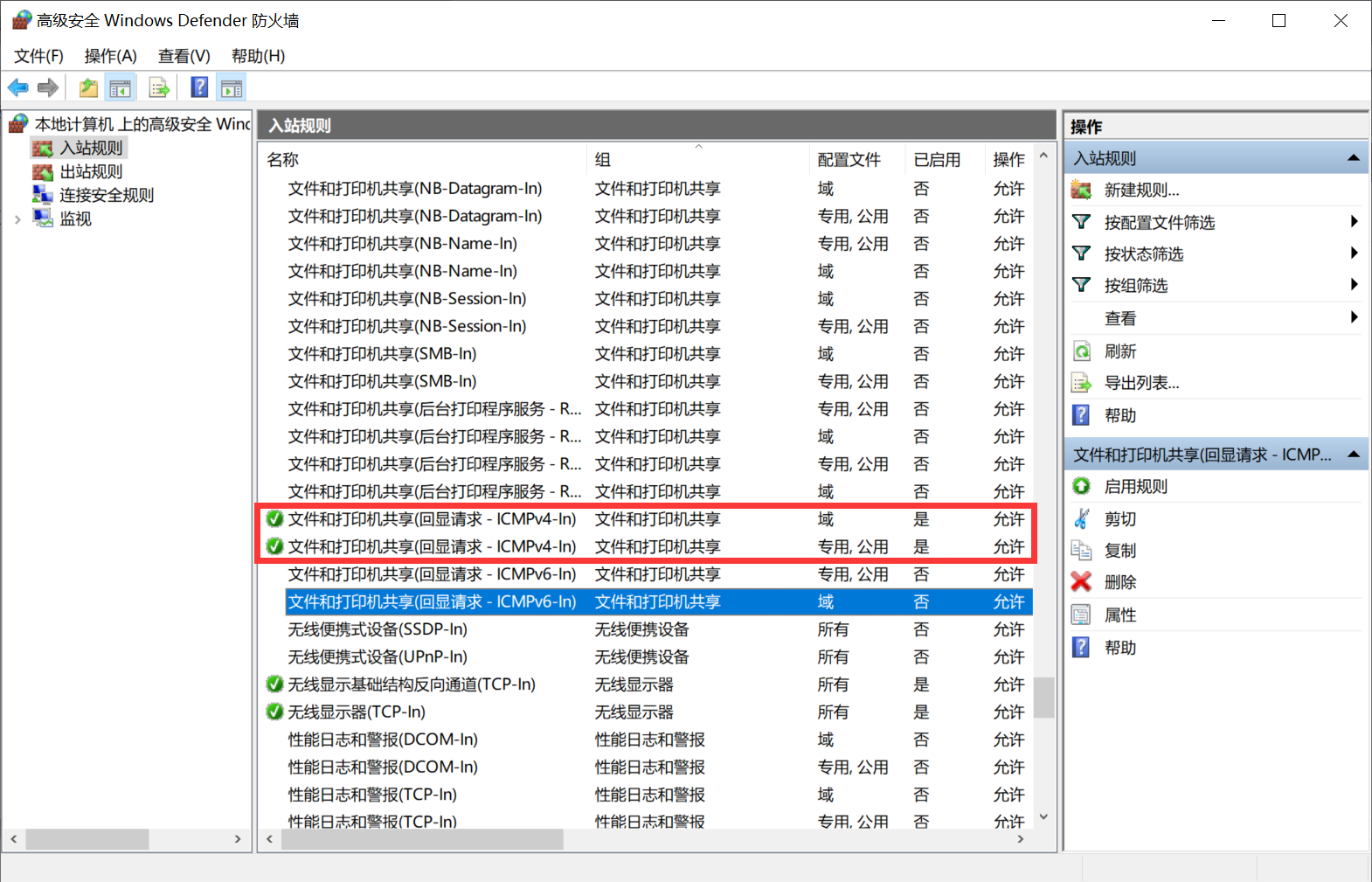This screenshot has height=882, width=1372.
Task: Click the green check on the ICMPv4-In 专用, 公用 rule
Action: (x=274, y=546)
